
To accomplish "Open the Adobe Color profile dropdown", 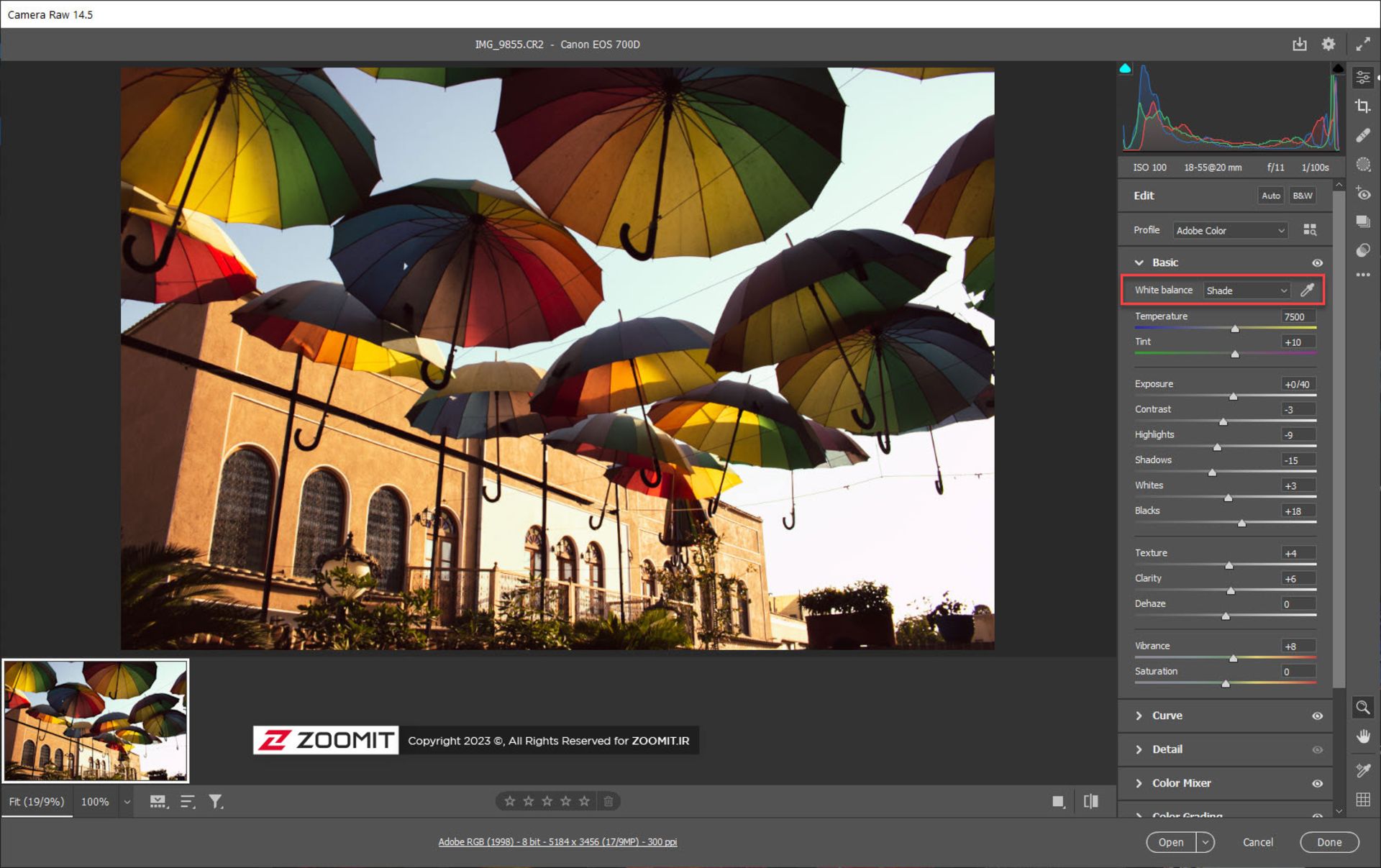I will [1230, 231].
